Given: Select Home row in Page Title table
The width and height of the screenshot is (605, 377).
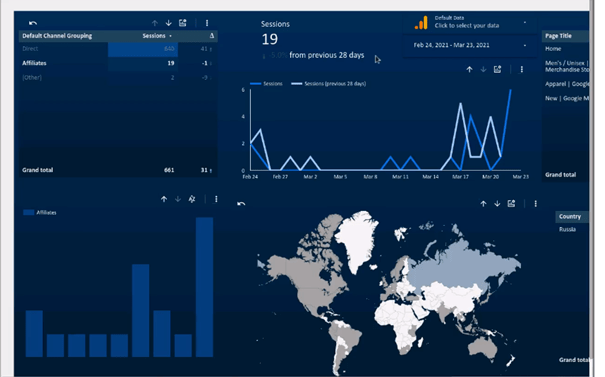Looking at the screenshot, I should coord(553,49).
